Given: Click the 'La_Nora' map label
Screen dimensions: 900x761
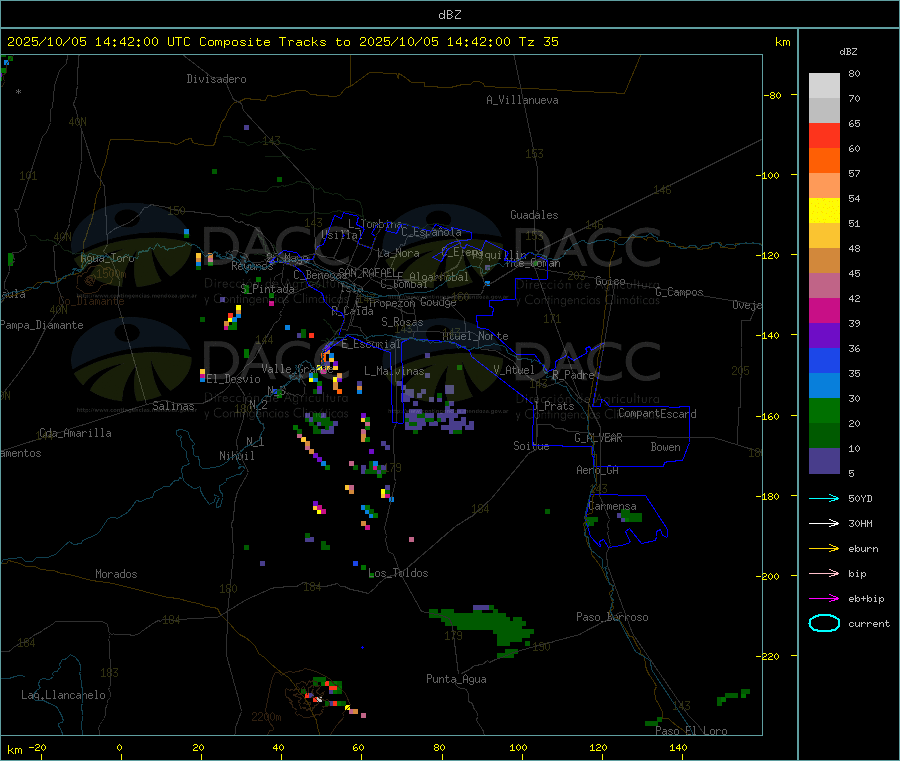Looking at the screenshot, I should pyautogui.click(x=398, y=253).
